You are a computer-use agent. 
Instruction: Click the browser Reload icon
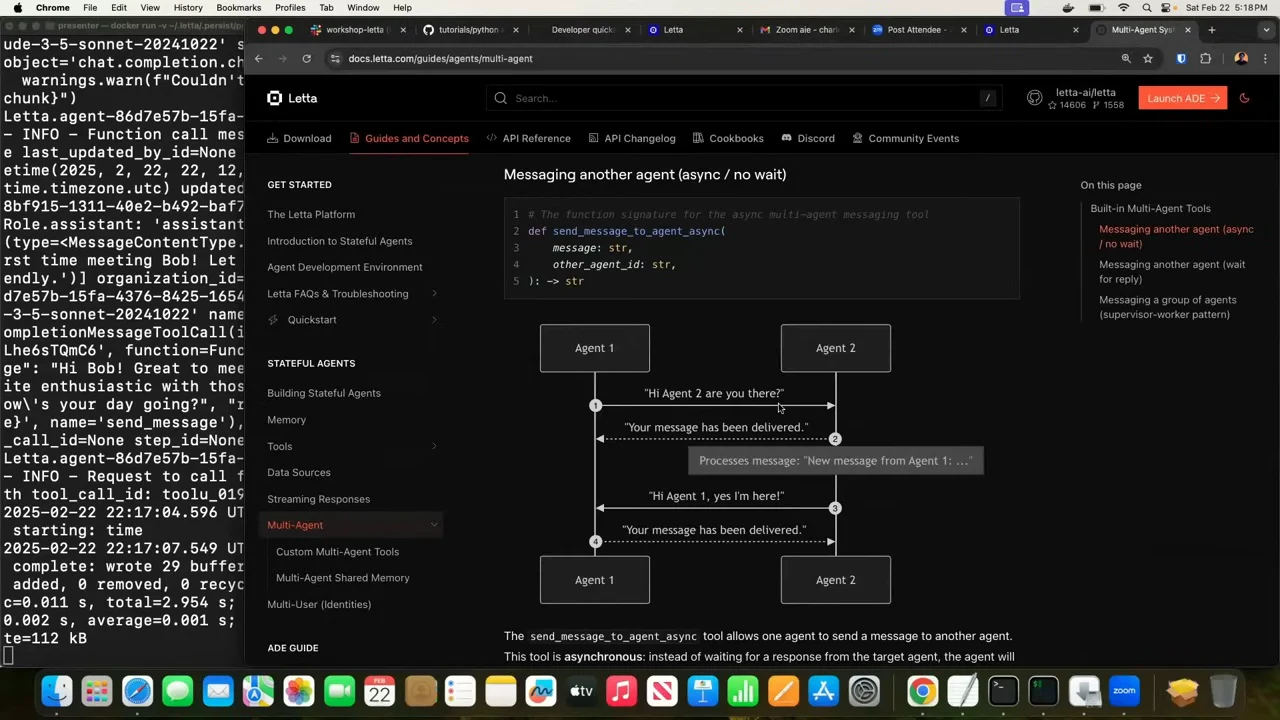click(x=306, y=58)
